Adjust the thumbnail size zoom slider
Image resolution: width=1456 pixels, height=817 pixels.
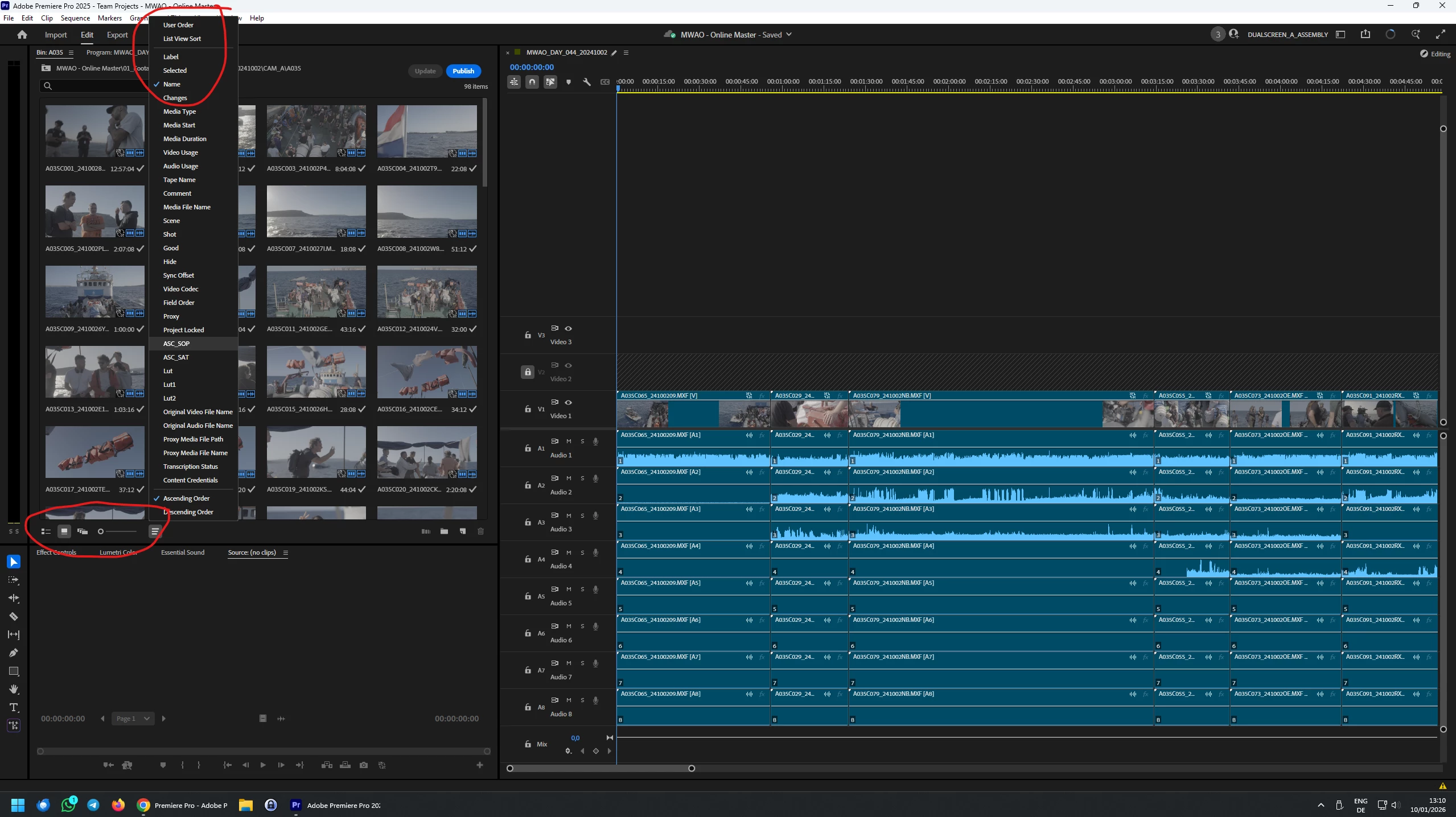117,531
